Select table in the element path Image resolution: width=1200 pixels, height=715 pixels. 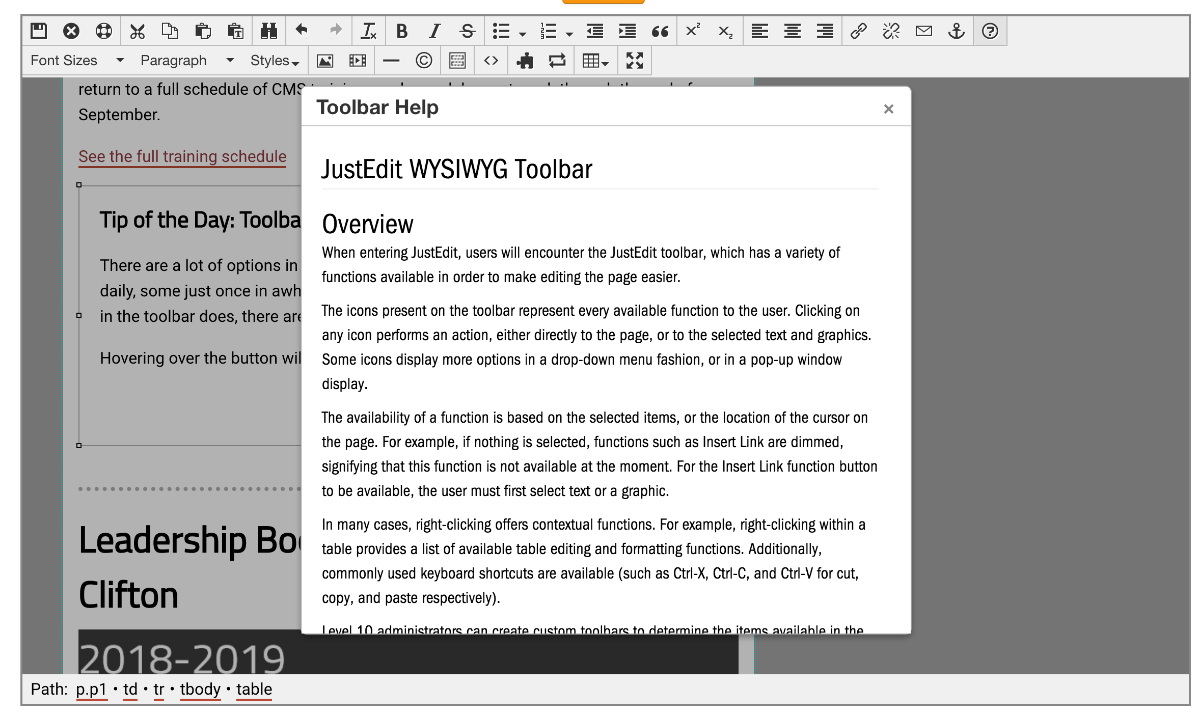coord(254,689)
